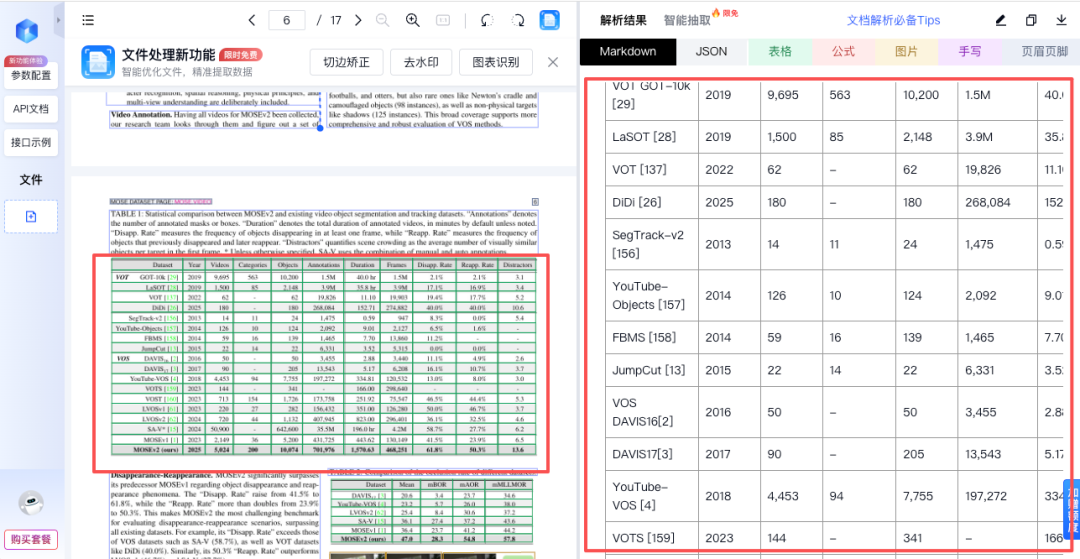Image resolution: width=1080 pixels, height=559 pixels.
Task: Click the Video Annotation paragraph in preview
Action: pos(215,120)
